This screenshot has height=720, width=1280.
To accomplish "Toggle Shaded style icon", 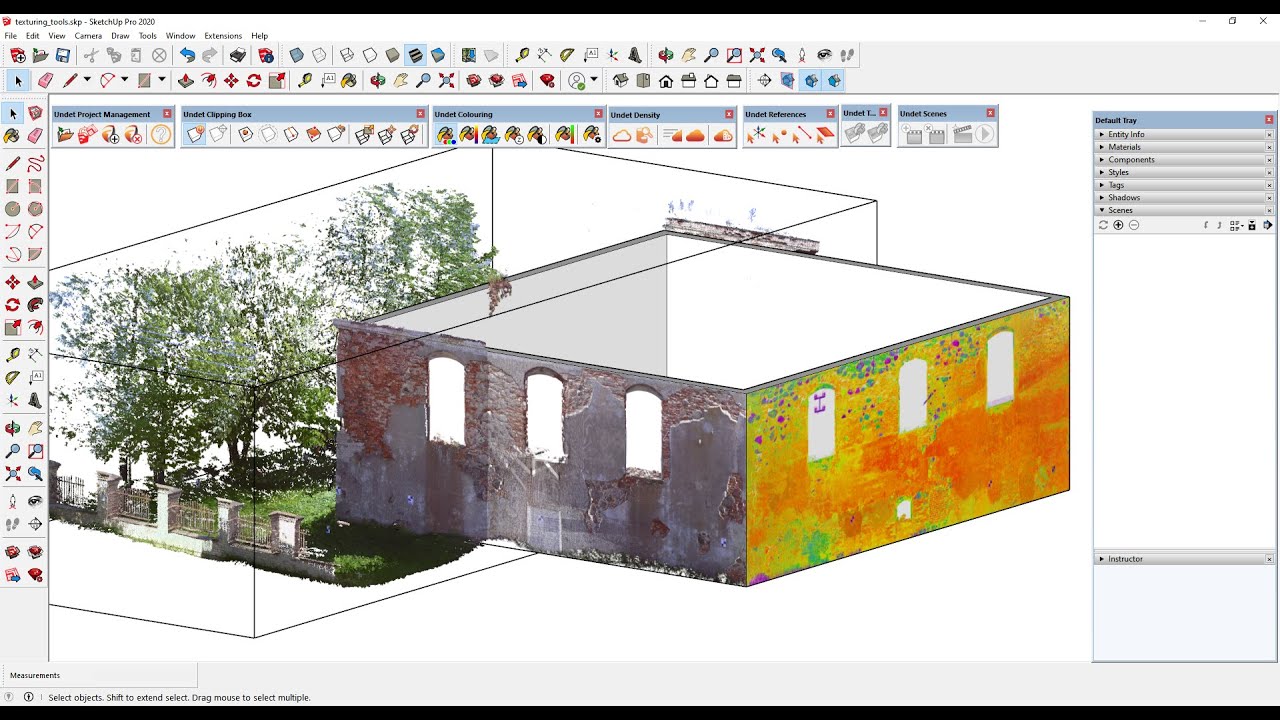I will click(392, 55).
